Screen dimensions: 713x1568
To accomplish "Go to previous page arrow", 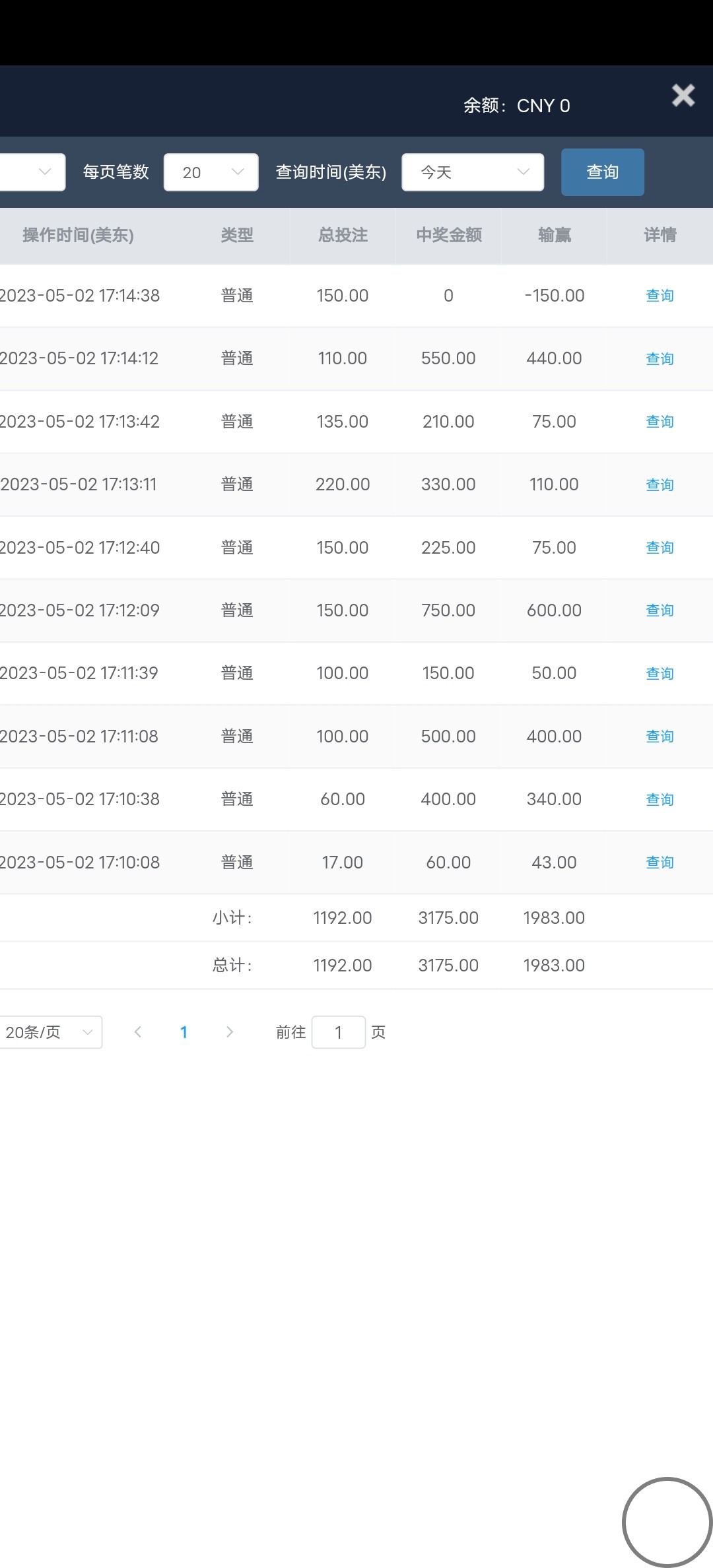I will tap(138, 1032).
